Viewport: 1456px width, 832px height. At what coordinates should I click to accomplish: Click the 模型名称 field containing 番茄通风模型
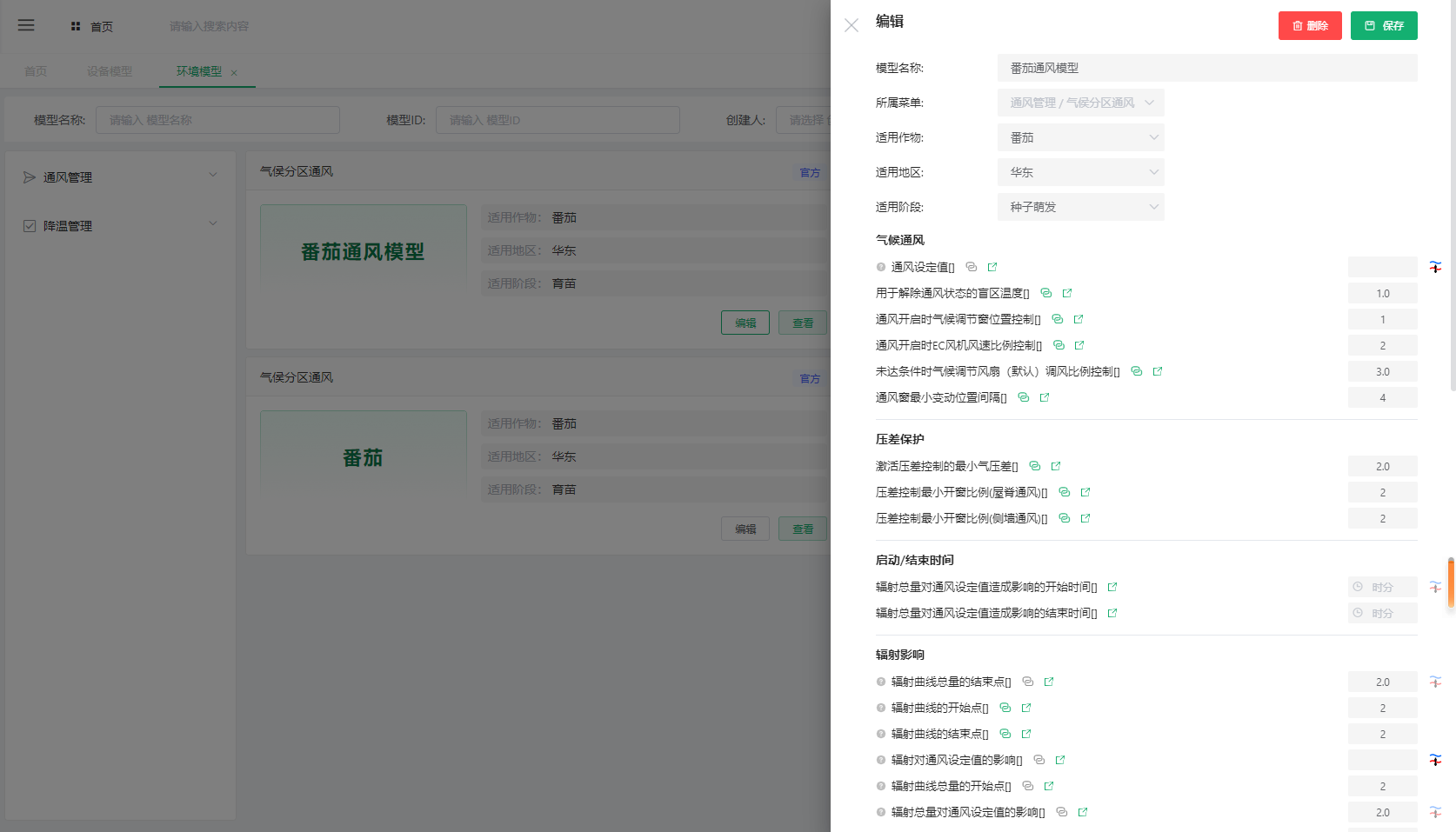(x=1206, y=68)
